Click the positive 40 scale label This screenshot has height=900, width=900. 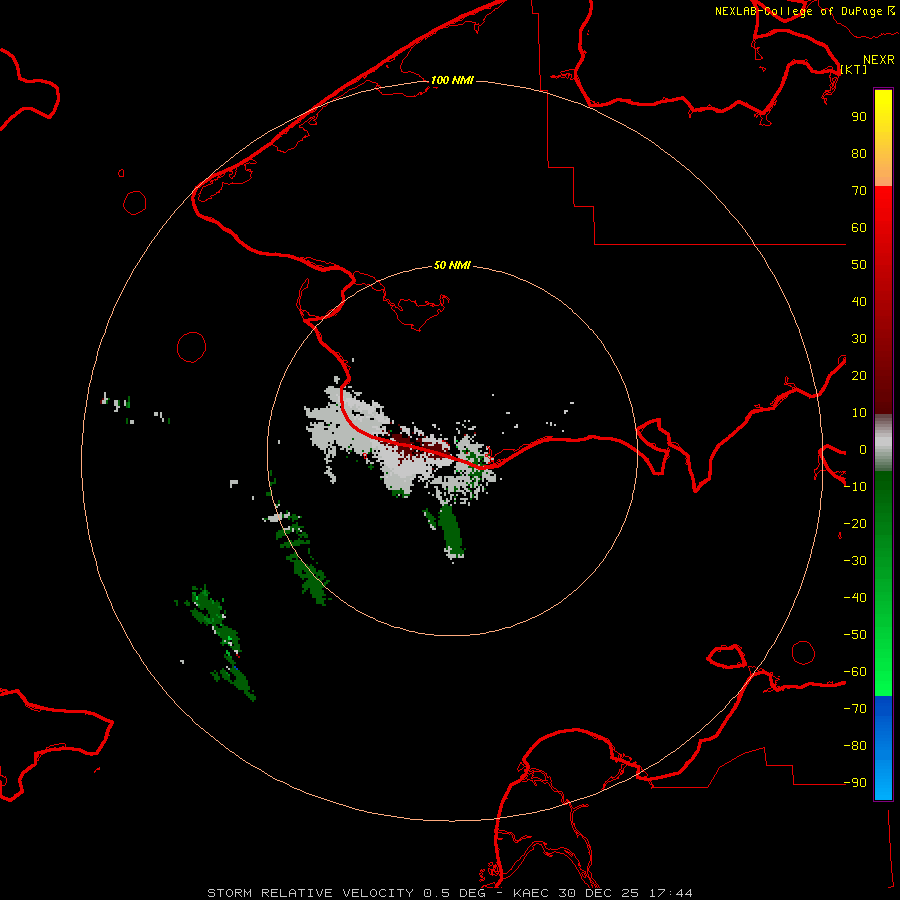coord(859,302)
